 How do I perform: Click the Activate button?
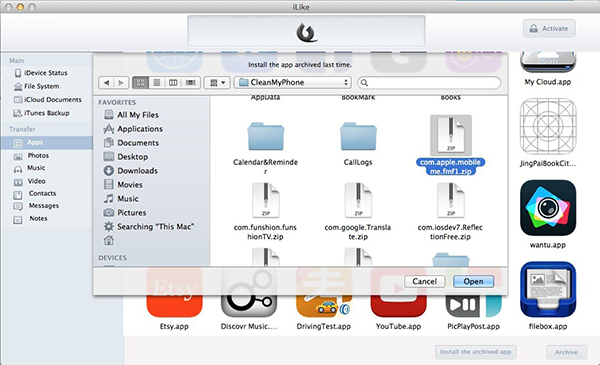coord(549,28)
